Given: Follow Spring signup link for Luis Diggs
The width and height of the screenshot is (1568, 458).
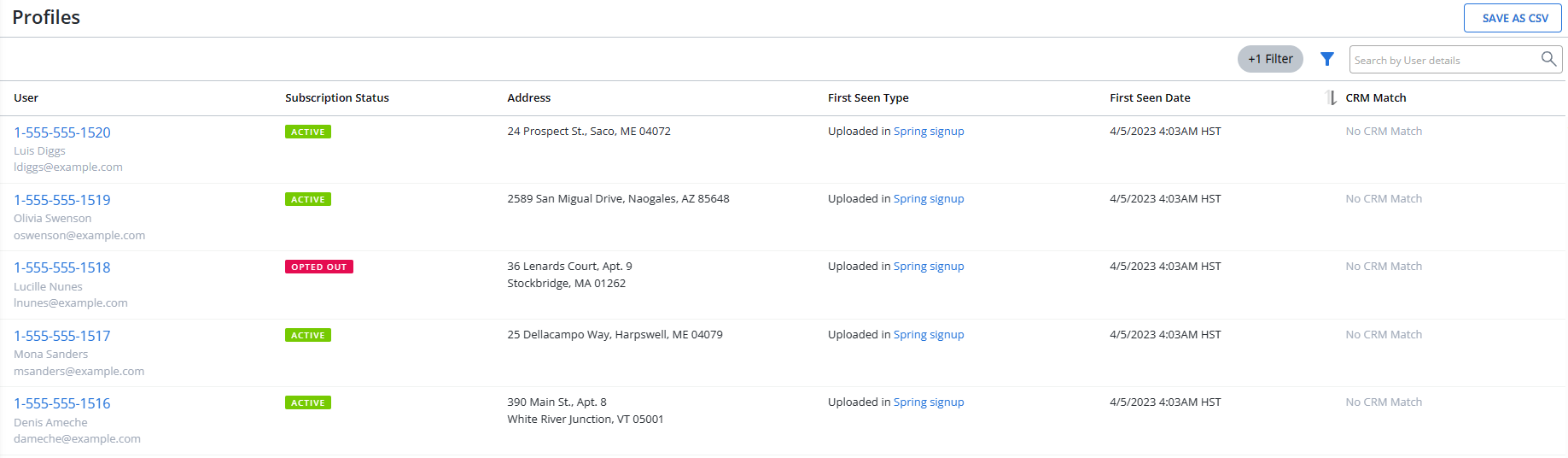Looking at the screenshot, I should 929,132.
